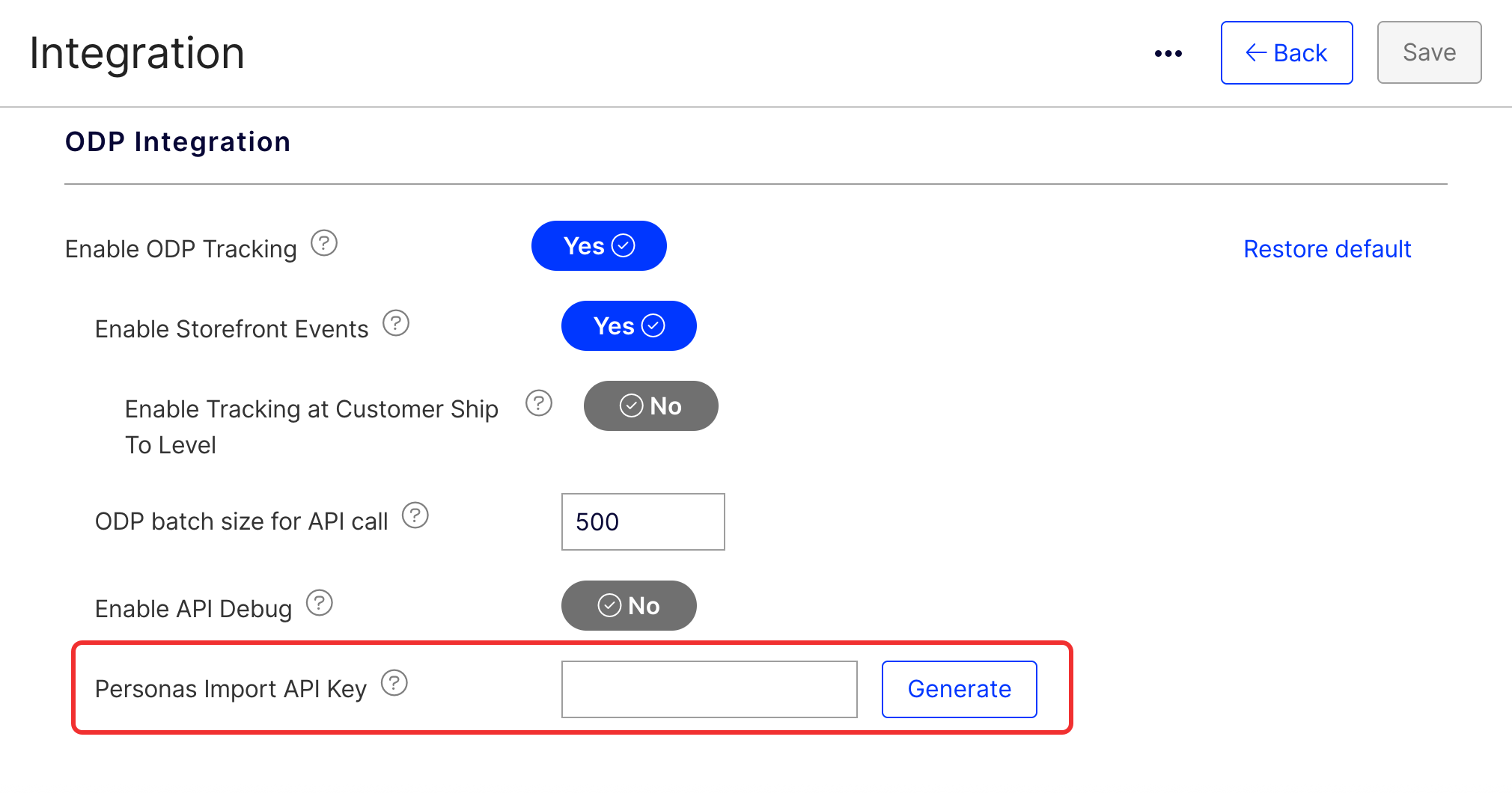Viewport: 1512px width, 793px height.
Task: Open help for ODP batch size
Action: coord(416,515)
